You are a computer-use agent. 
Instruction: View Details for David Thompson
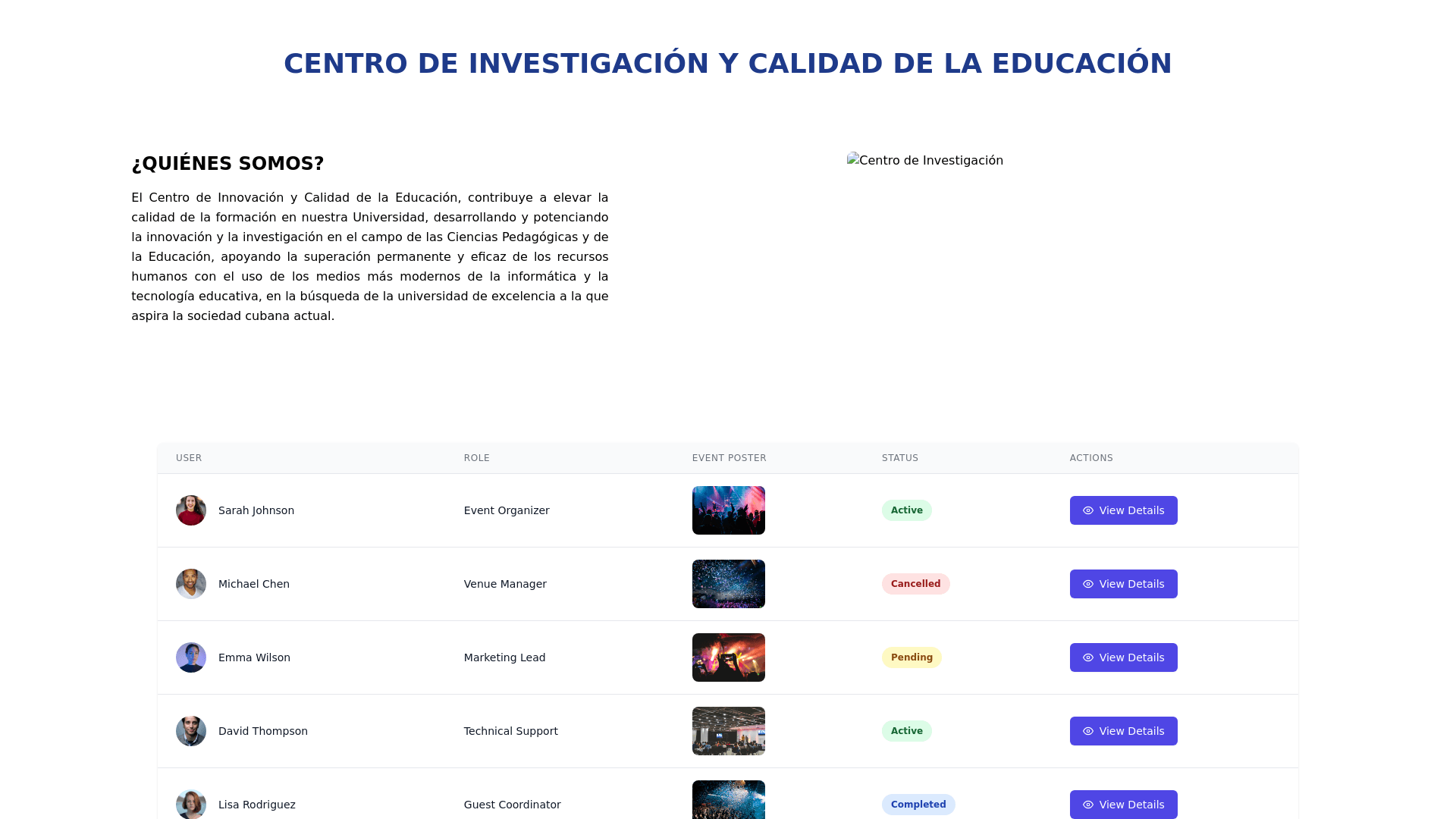[x=1123, y=731]
